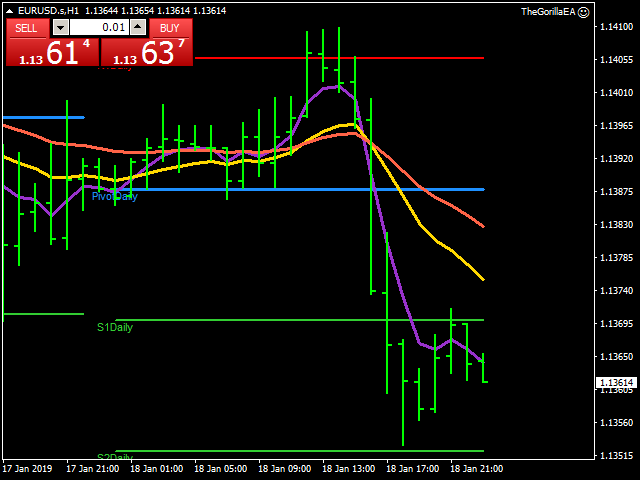Image resolution: width=640 pixels, height=480 pixels.
Task: Click the 18 Jan 01:00 time label
Action: coord(156,469)
